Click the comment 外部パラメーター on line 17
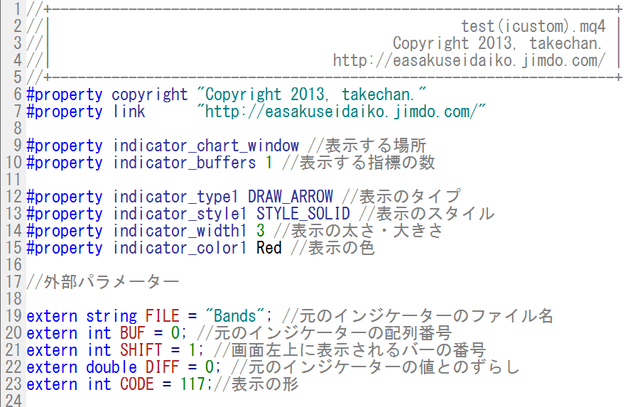 pos(111,282)
